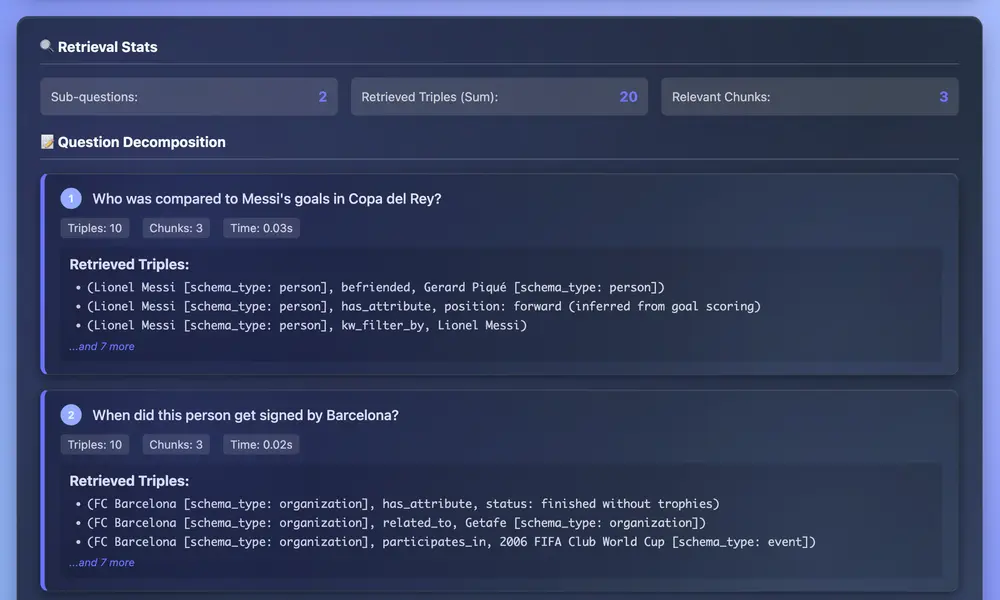Click 'Triples: 10' chip in the Copa del Rey question

pos(95,228)
